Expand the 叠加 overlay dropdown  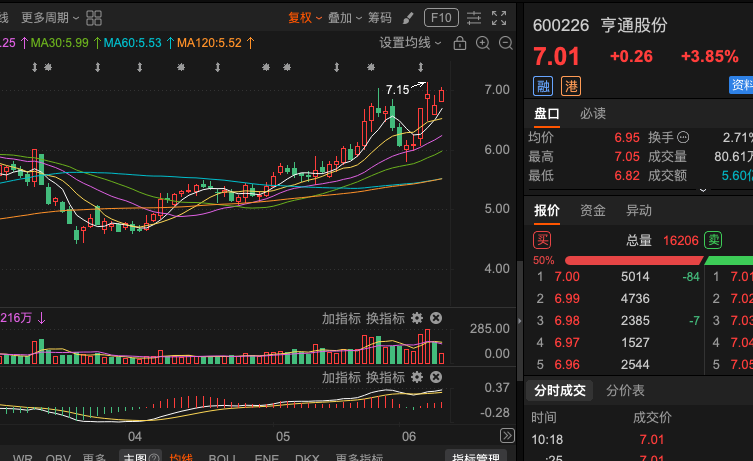coord(344,18)
